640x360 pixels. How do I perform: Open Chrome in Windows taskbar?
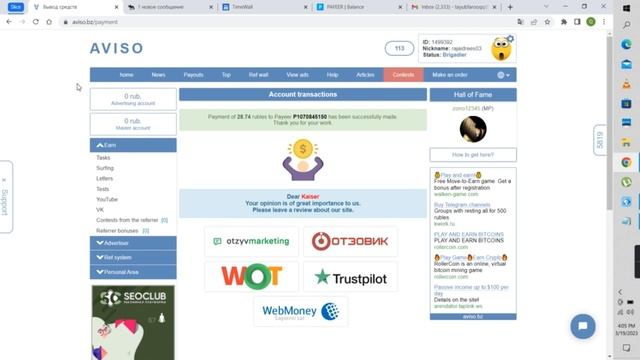pos(627,162)
